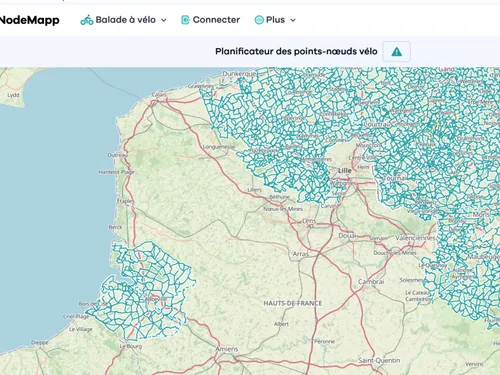This screenshot has width=500, height=375.
Task: Click the Nœux-les-Mines label
Action: (x=283, y=209)
